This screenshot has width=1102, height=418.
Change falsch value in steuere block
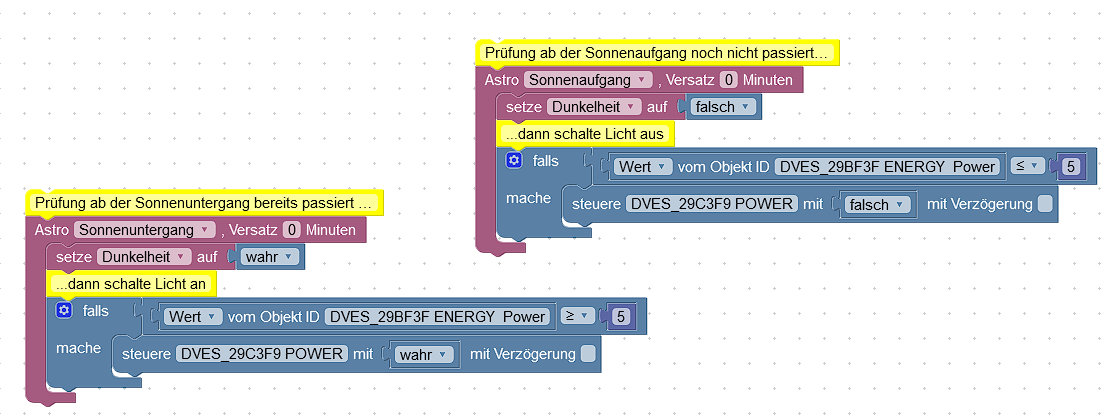tap(877, 204)
